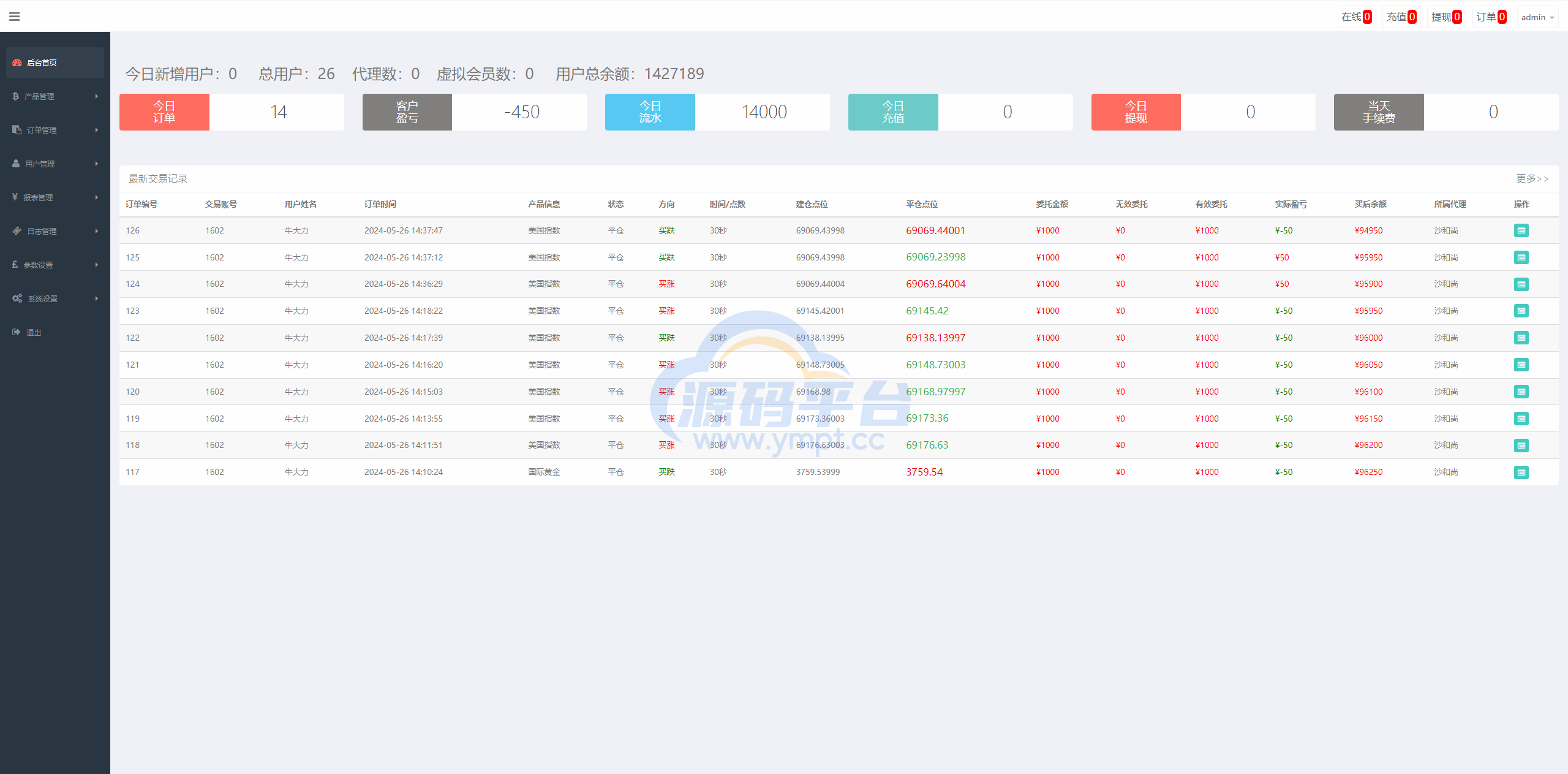Click the 今日充值 teal stat card

pyautogui.click(x=893, y=112)
